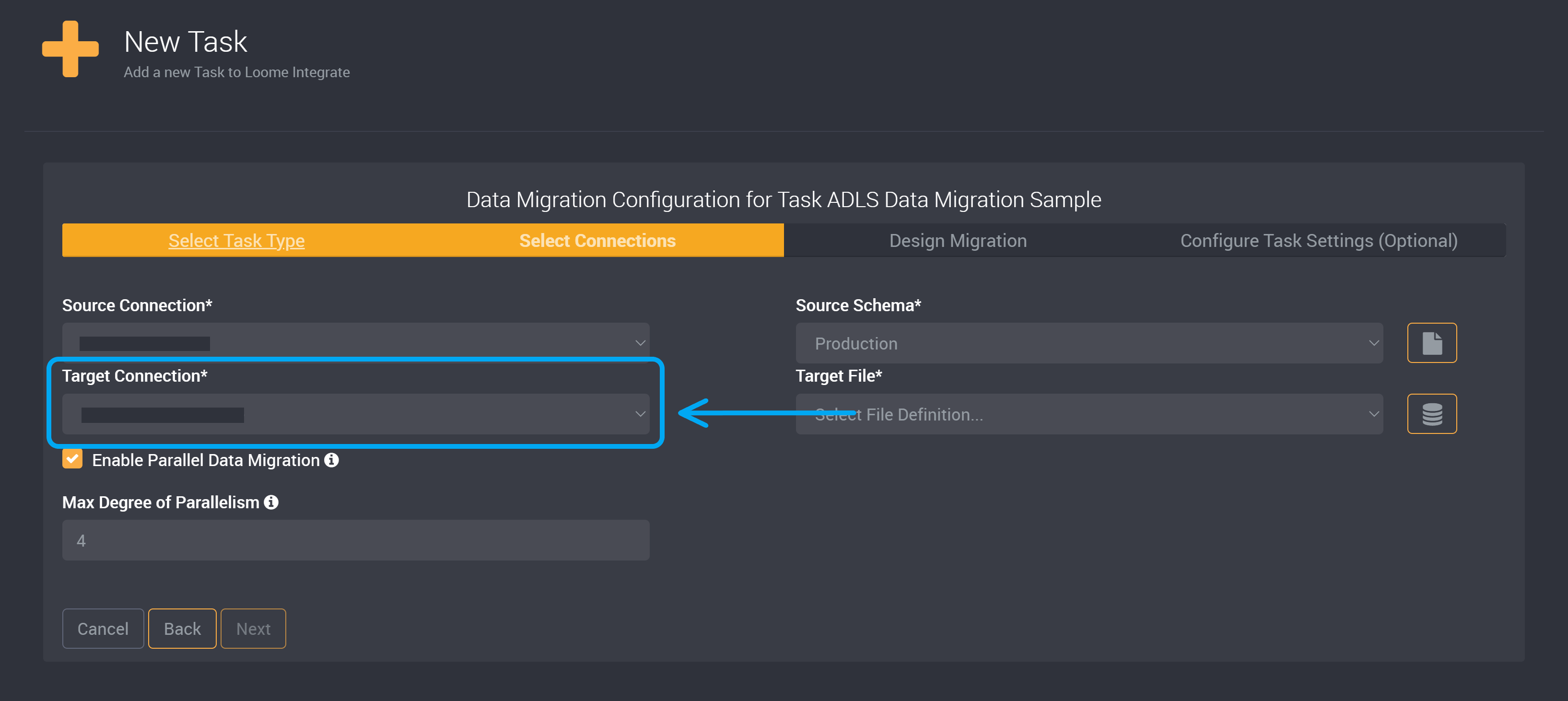Image resolution: width=1568 pixels, height=701 pixels.
Task: Click the info icon next to Max Degree of Parallelism
Action: click(271, 502)
